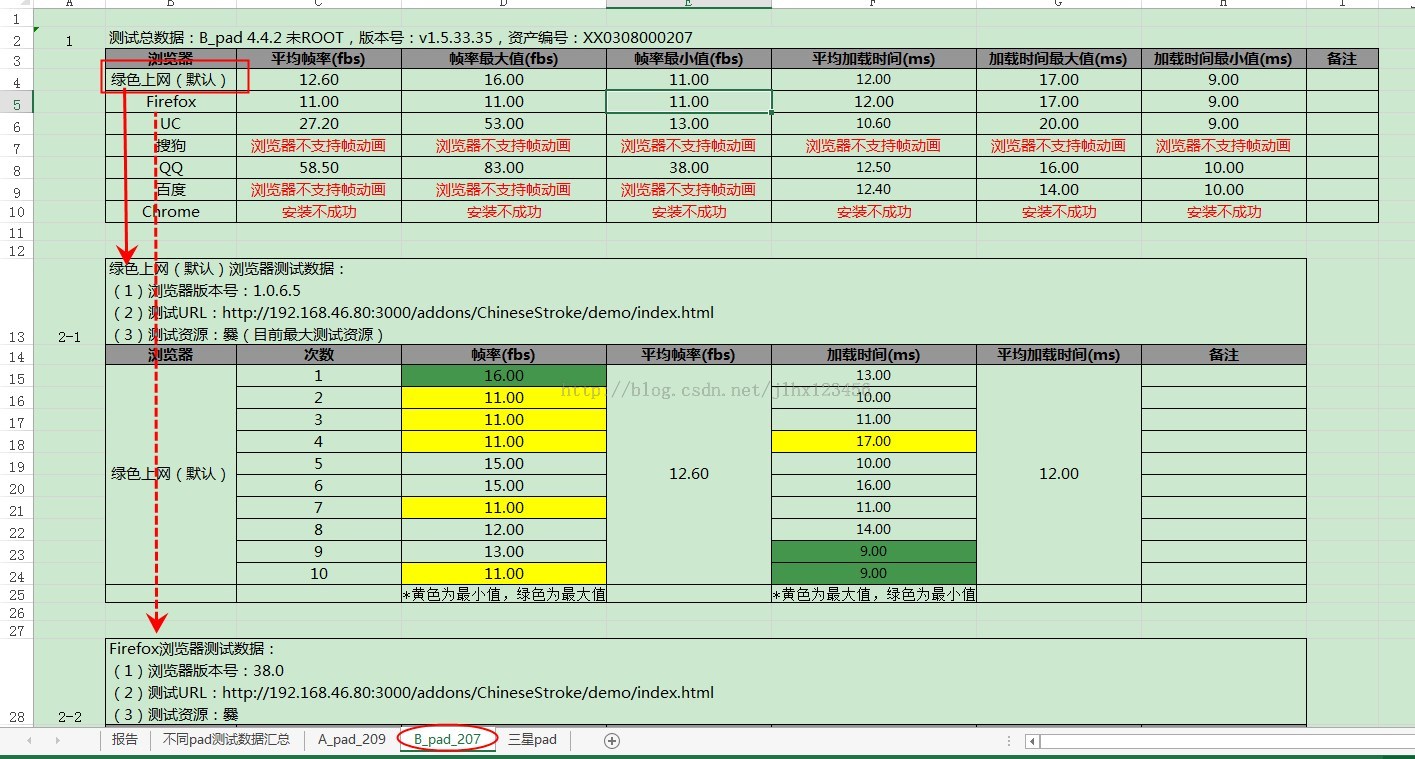Image resolution: width=1415 pixels, height=759 pixels.
Task: Click the next sheet navigation arrow
Action: [x=58, y=740]
